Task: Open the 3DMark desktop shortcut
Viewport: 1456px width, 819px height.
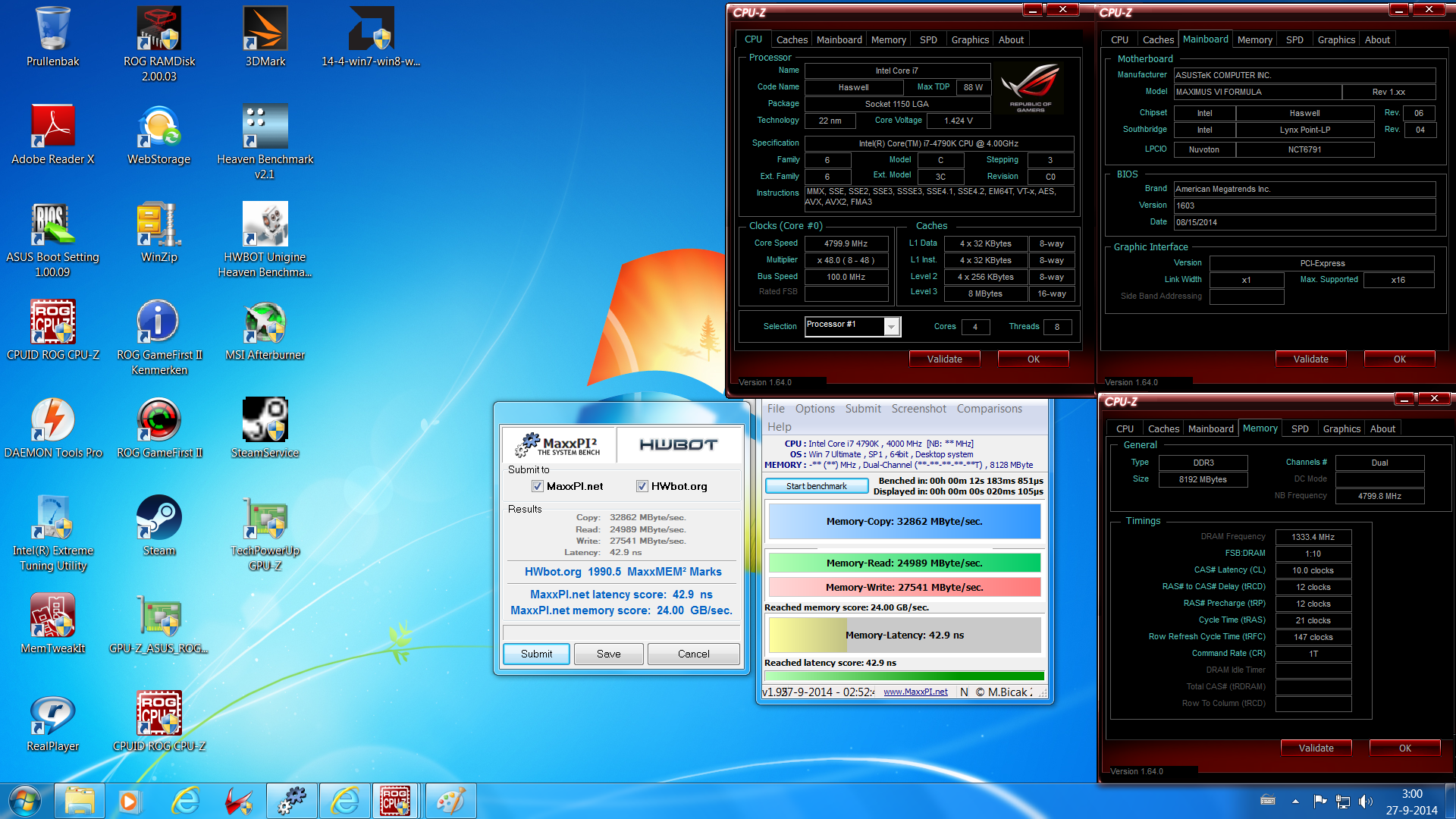Action: tap(265, 36)
